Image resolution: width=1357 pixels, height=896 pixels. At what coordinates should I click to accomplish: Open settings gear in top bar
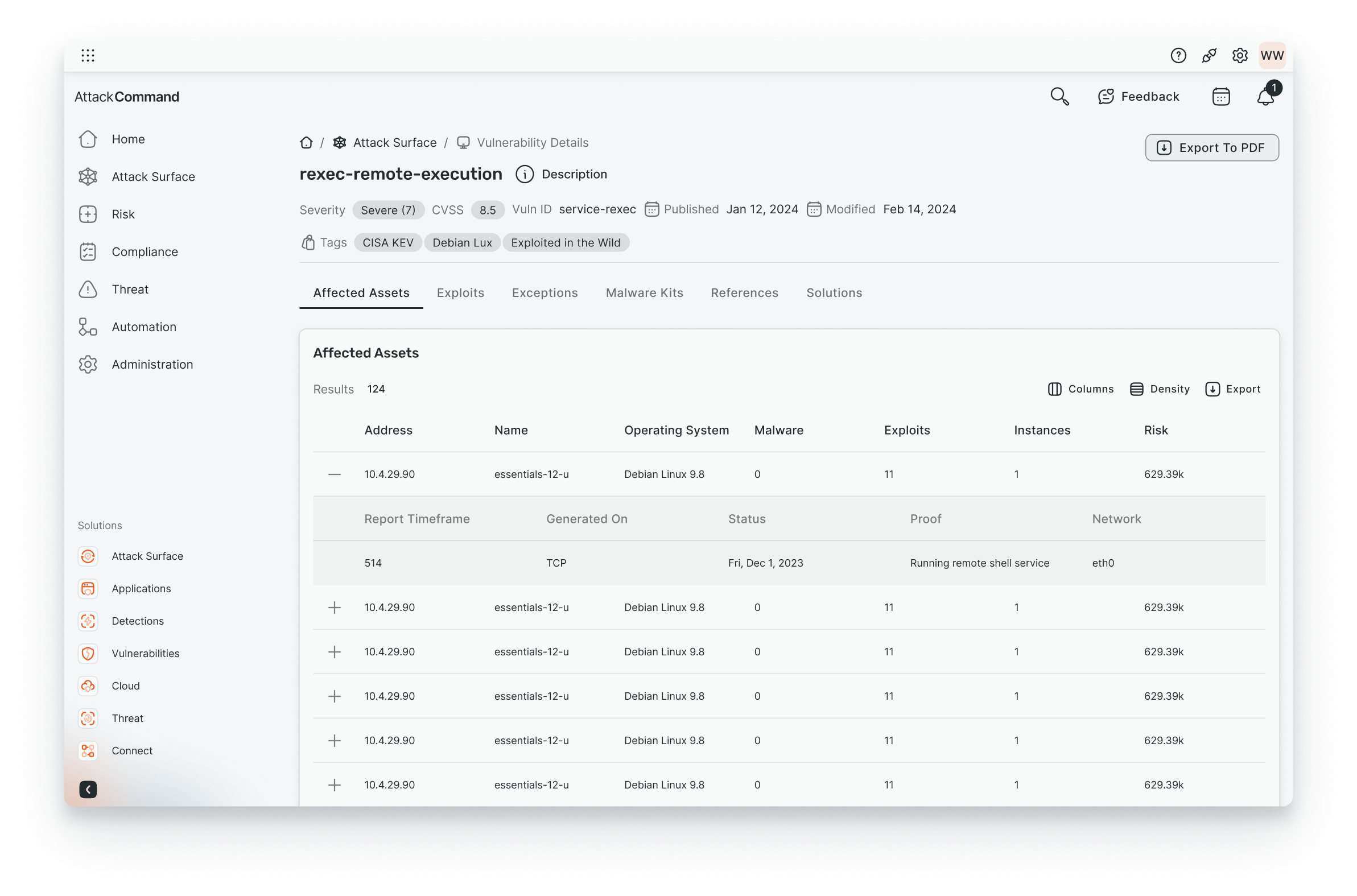pos(1239,55)
